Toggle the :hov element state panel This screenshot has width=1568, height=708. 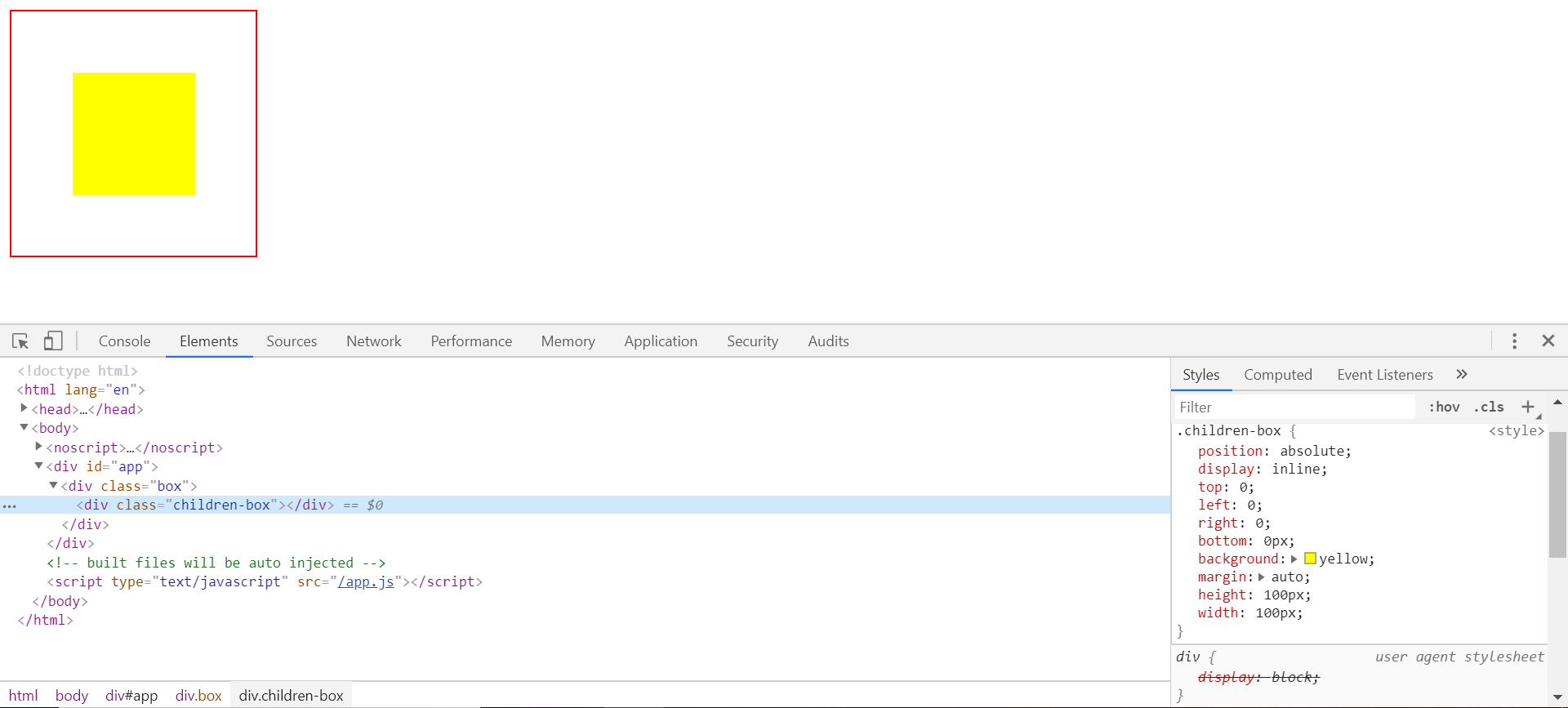pyautogui.click(x=1444, y=407)
